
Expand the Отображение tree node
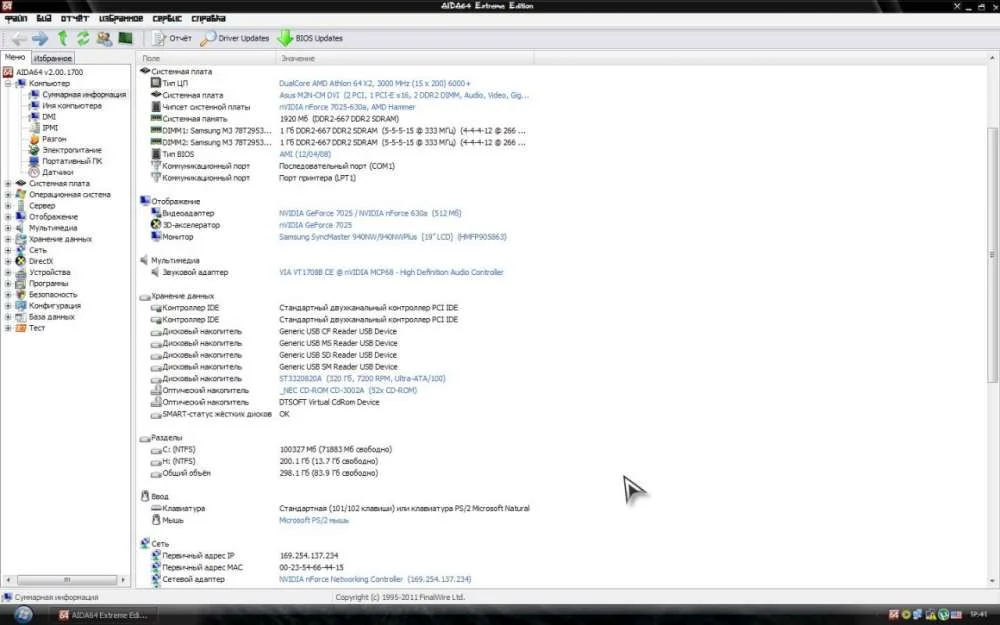click(x=8, y=217)
